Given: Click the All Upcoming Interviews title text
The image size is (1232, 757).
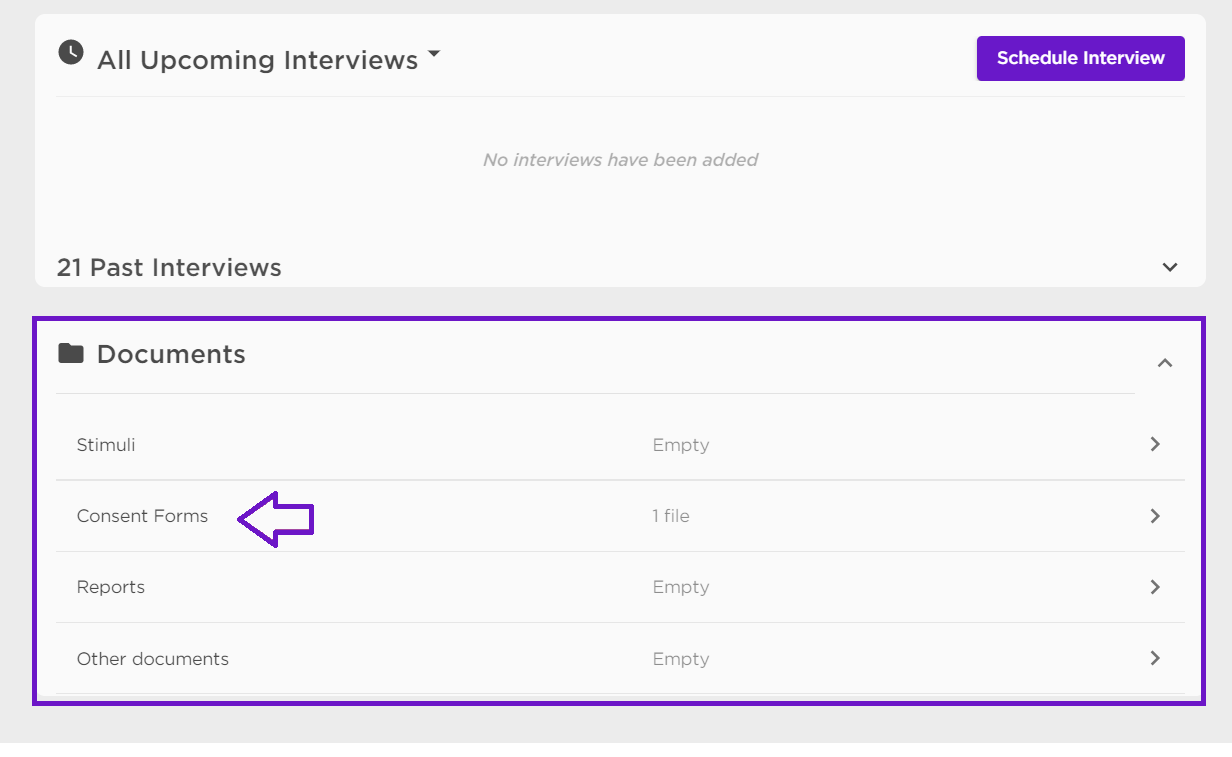Looking at the screenshot, I should tap(257, 60).
